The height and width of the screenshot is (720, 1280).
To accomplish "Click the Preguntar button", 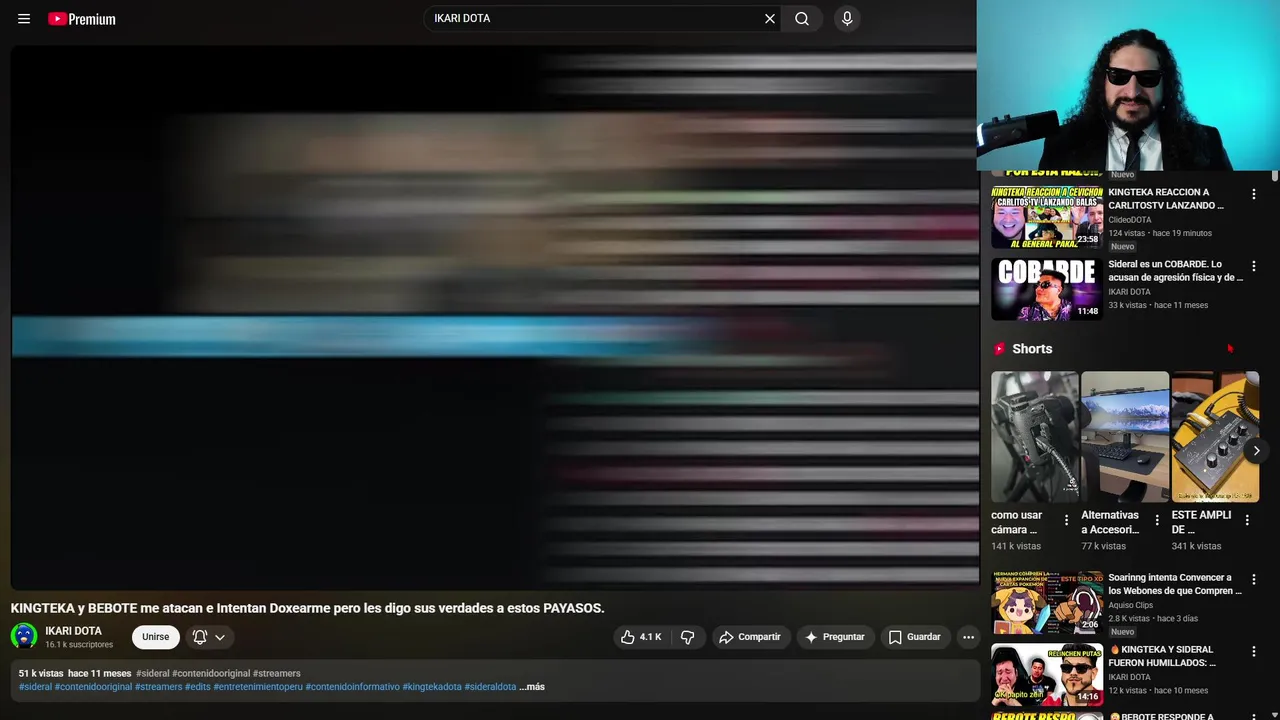I will tap(834, 637).
